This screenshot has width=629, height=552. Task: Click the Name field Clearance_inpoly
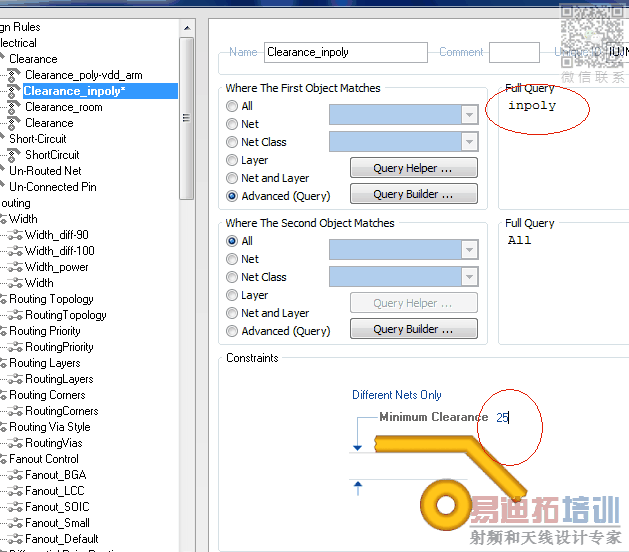(345, 52)
